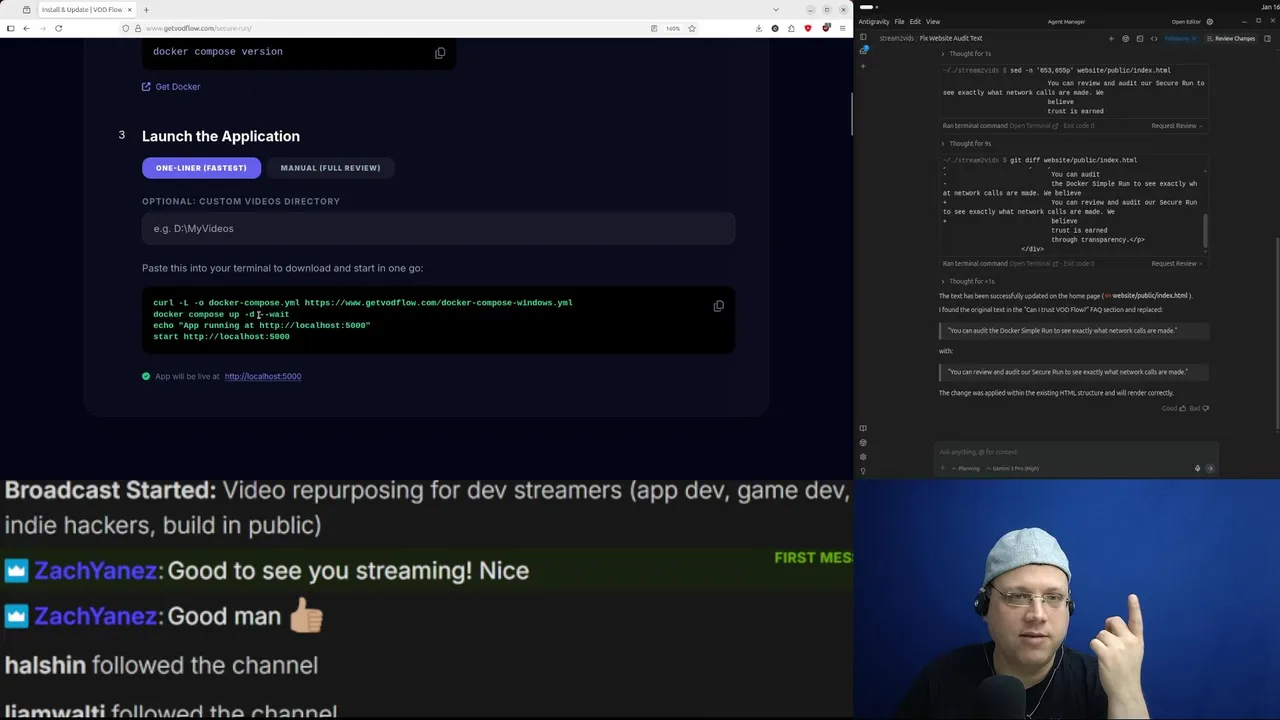List all browser tabs dropdown
1280x720 pixels.
click(x=776, y=10)
